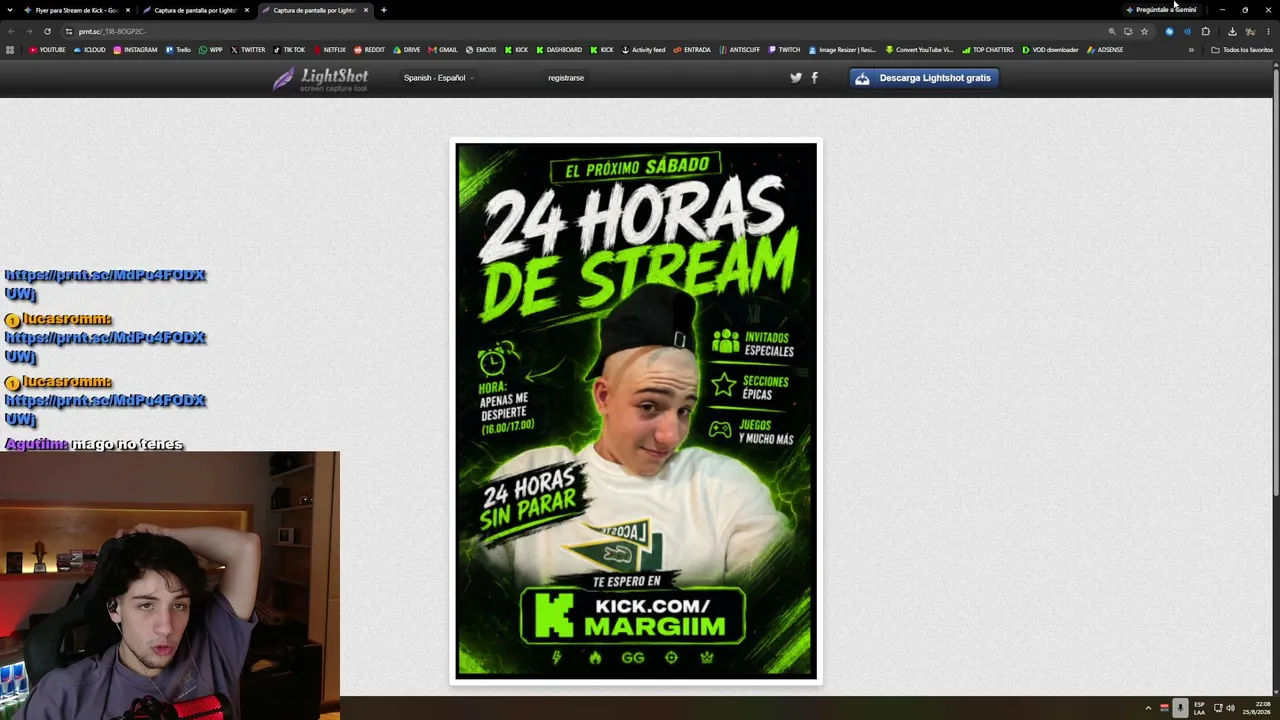The width and height of the screenshot is (1280, 720).
Task: Open the WPP bookmark
Action: click(211, 50)
